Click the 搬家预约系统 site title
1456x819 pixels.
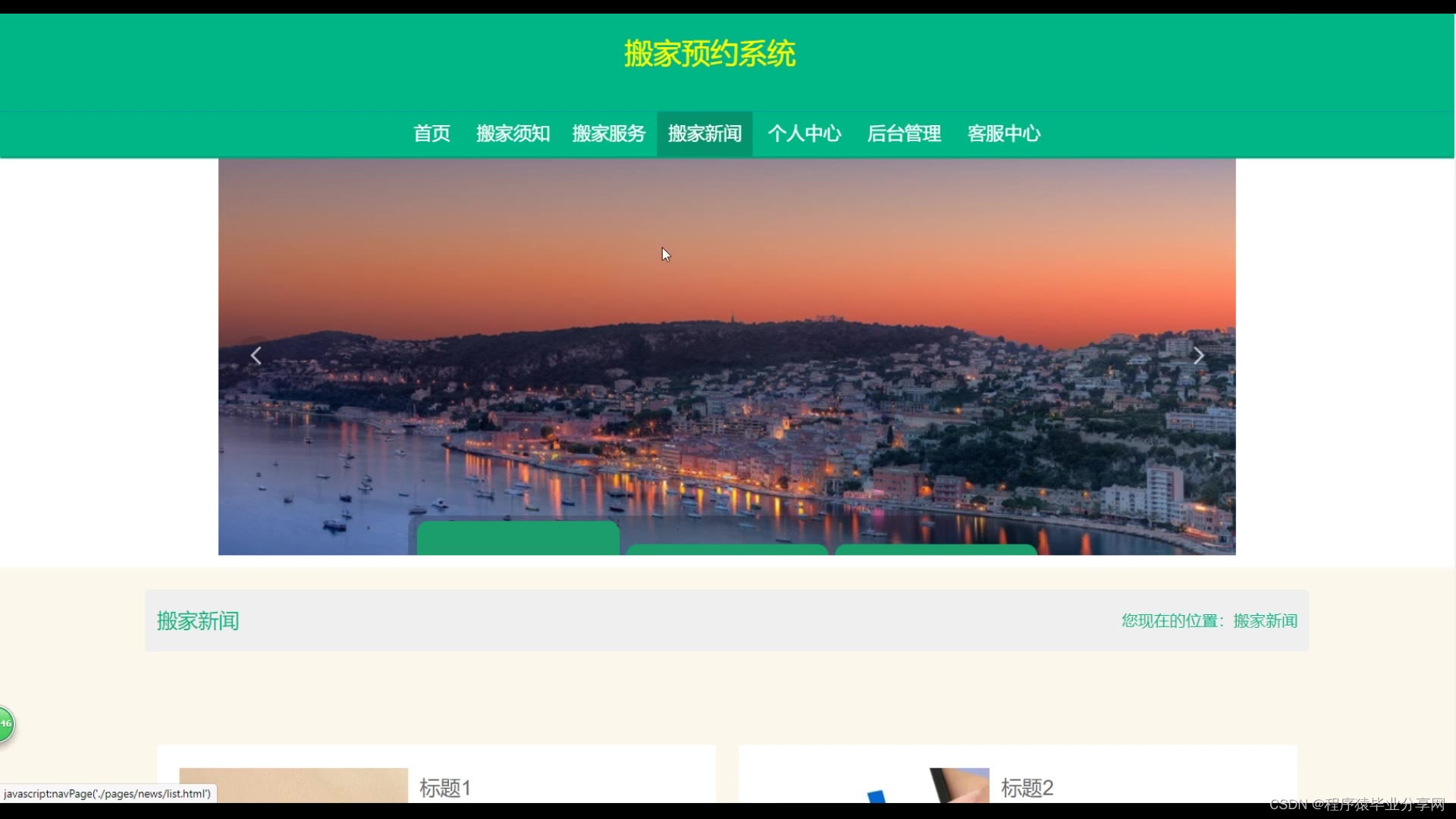click(x=710, y=54)
